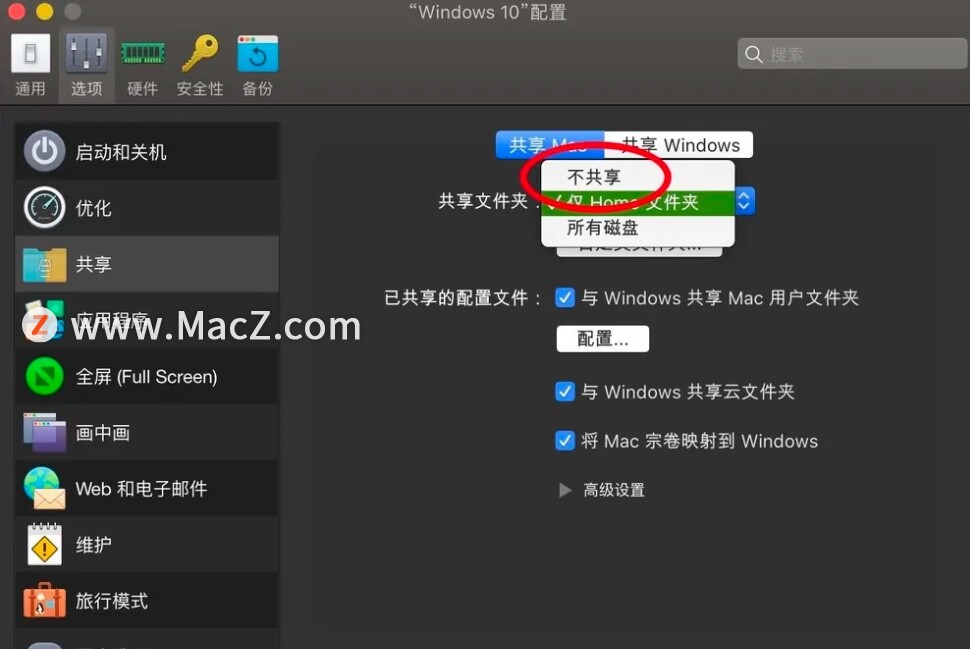970x649 pixels.
Task: Click the power icon for 启动和关机
Action: pos(45,151)
